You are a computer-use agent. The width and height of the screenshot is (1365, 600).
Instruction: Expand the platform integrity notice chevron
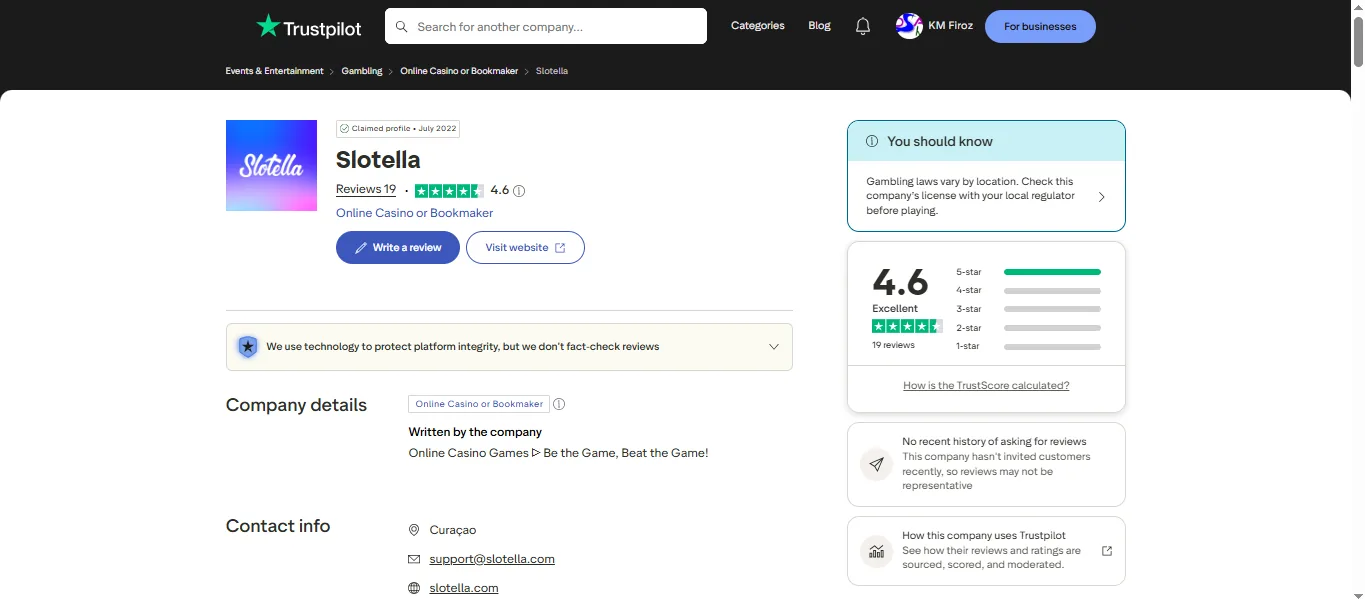point(773,347)
